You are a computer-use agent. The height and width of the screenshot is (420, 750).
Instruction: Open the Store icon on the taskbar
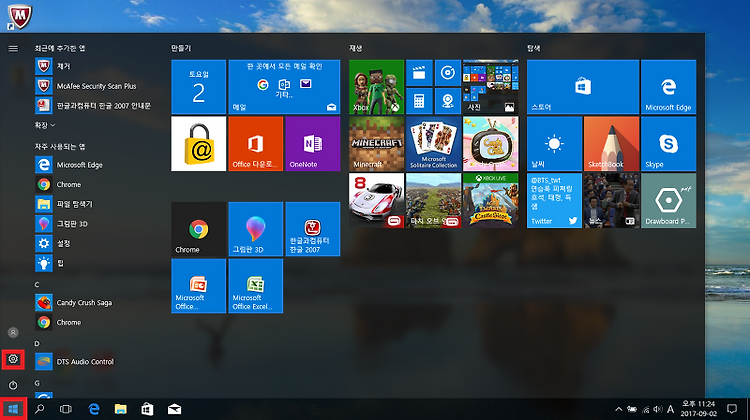click(147, 409)
